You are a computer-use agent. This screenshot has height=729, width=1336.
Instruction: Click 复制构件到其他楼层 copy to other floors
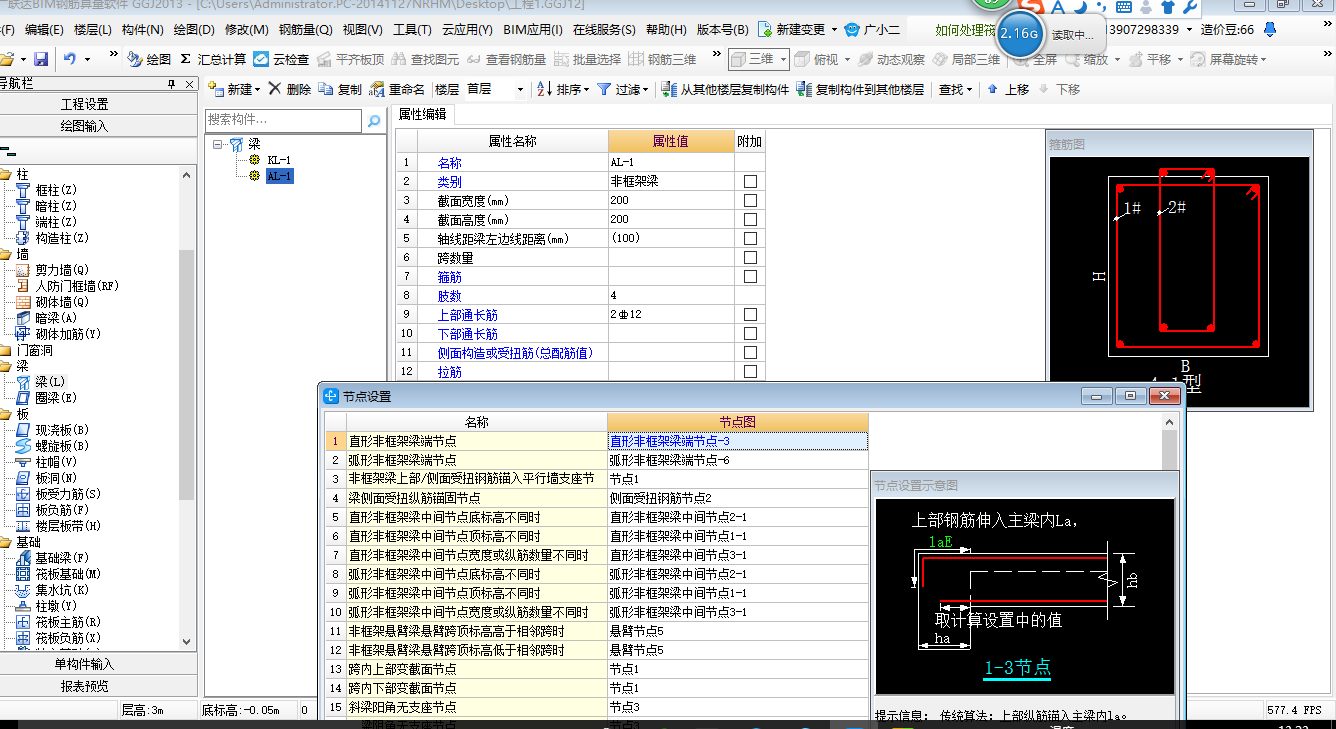pyautogui.click(x=860, y=89)
